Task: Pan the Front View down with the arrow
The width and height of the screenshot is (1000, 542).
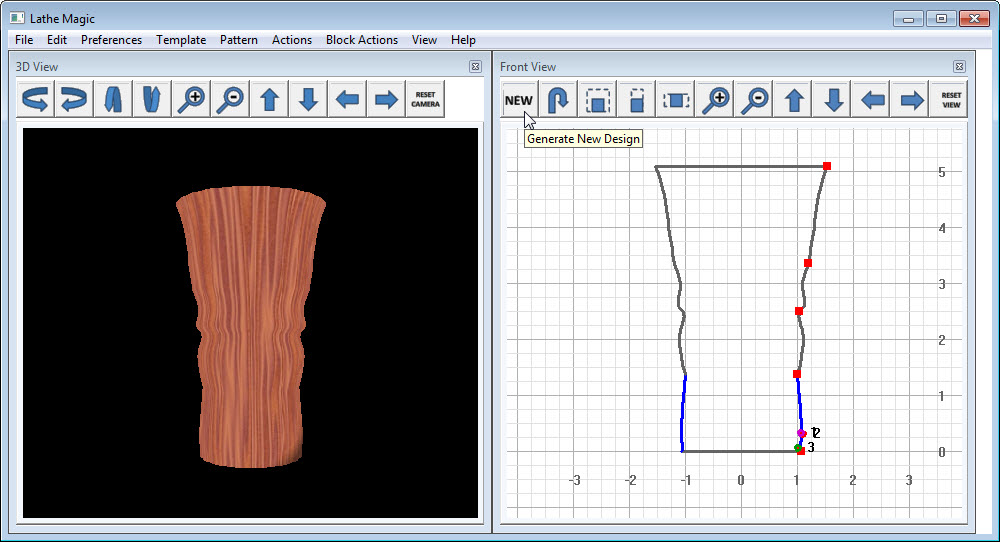Action: tap(834, 100)
